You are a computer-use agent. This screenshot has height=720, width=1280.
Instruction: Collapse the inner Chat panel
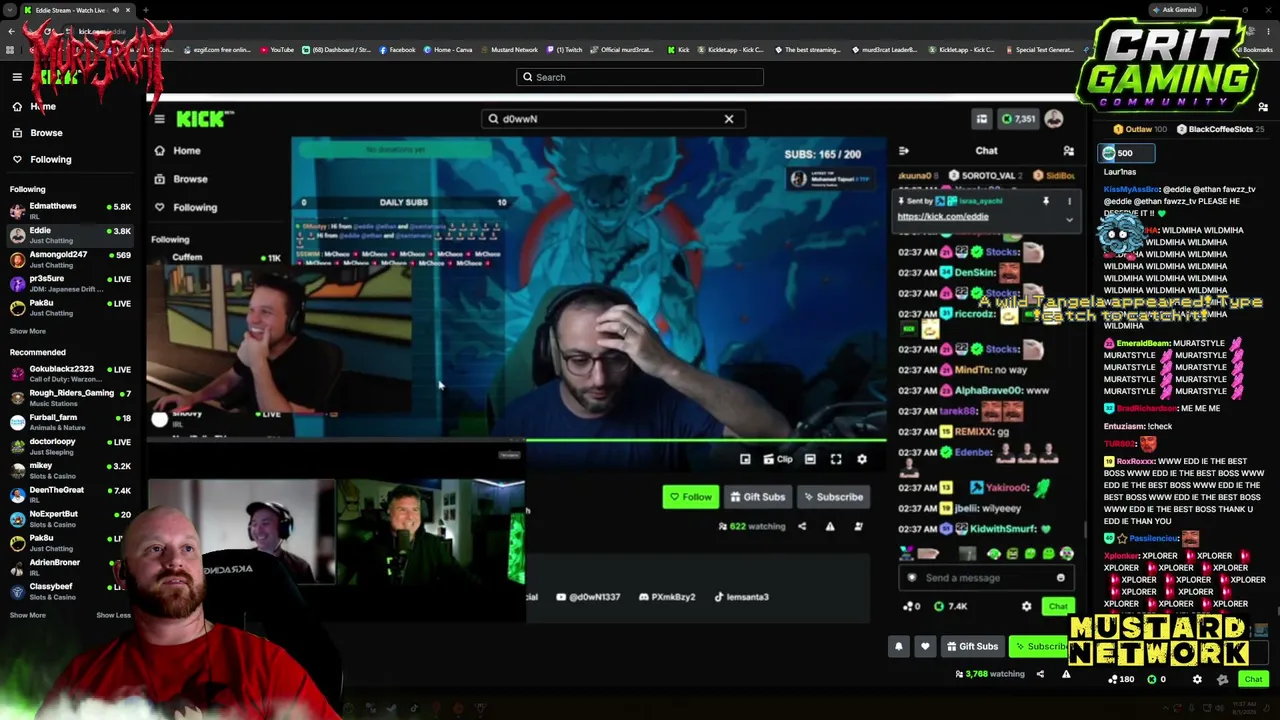pyautogui.click(x=904, y=151)
